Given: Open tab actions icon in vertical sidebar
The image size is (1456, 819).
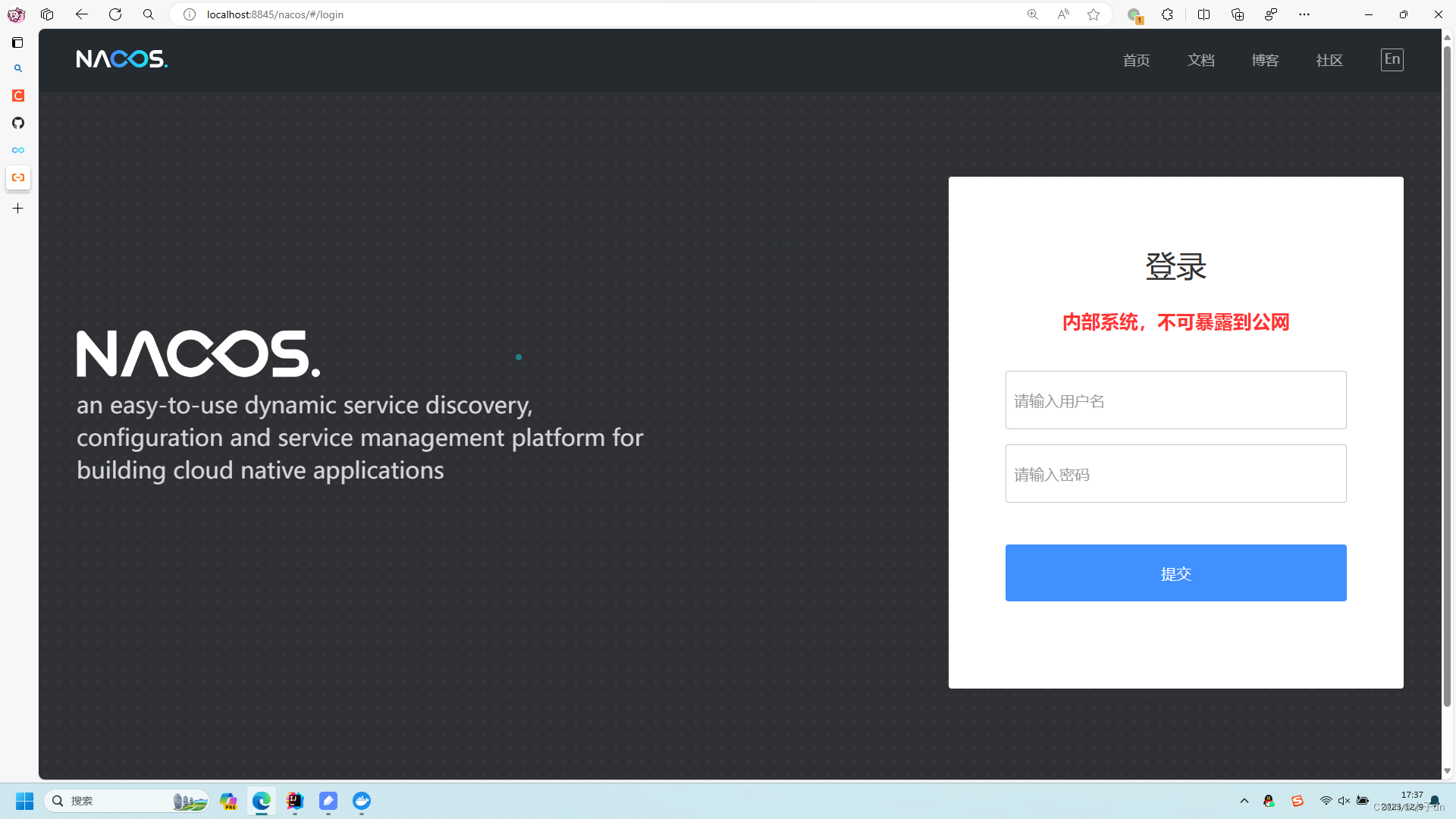Looking at the screenshot, I should pos(18,42).
